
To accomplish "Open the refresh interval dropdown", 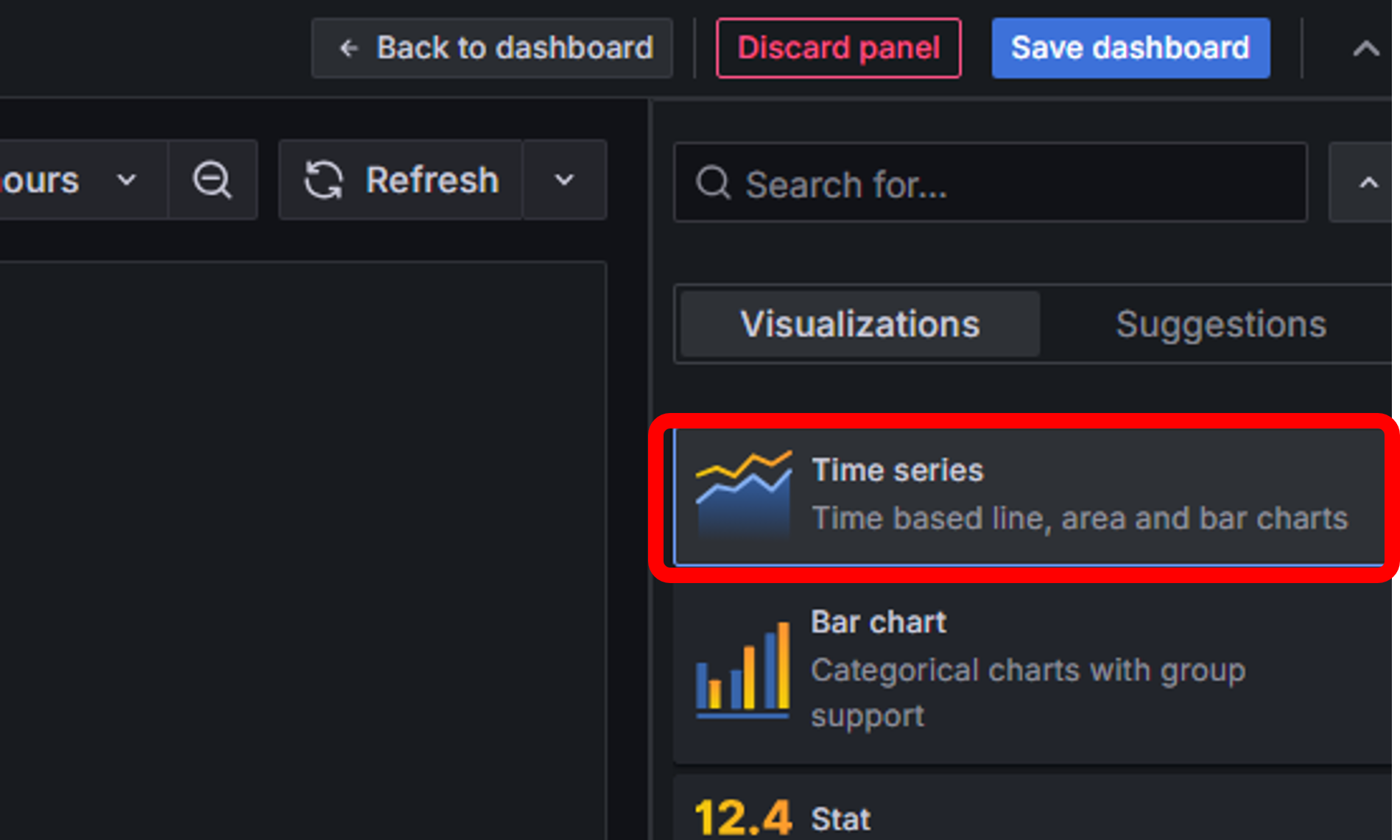I will pyautogui.click(x=564, y=180).
